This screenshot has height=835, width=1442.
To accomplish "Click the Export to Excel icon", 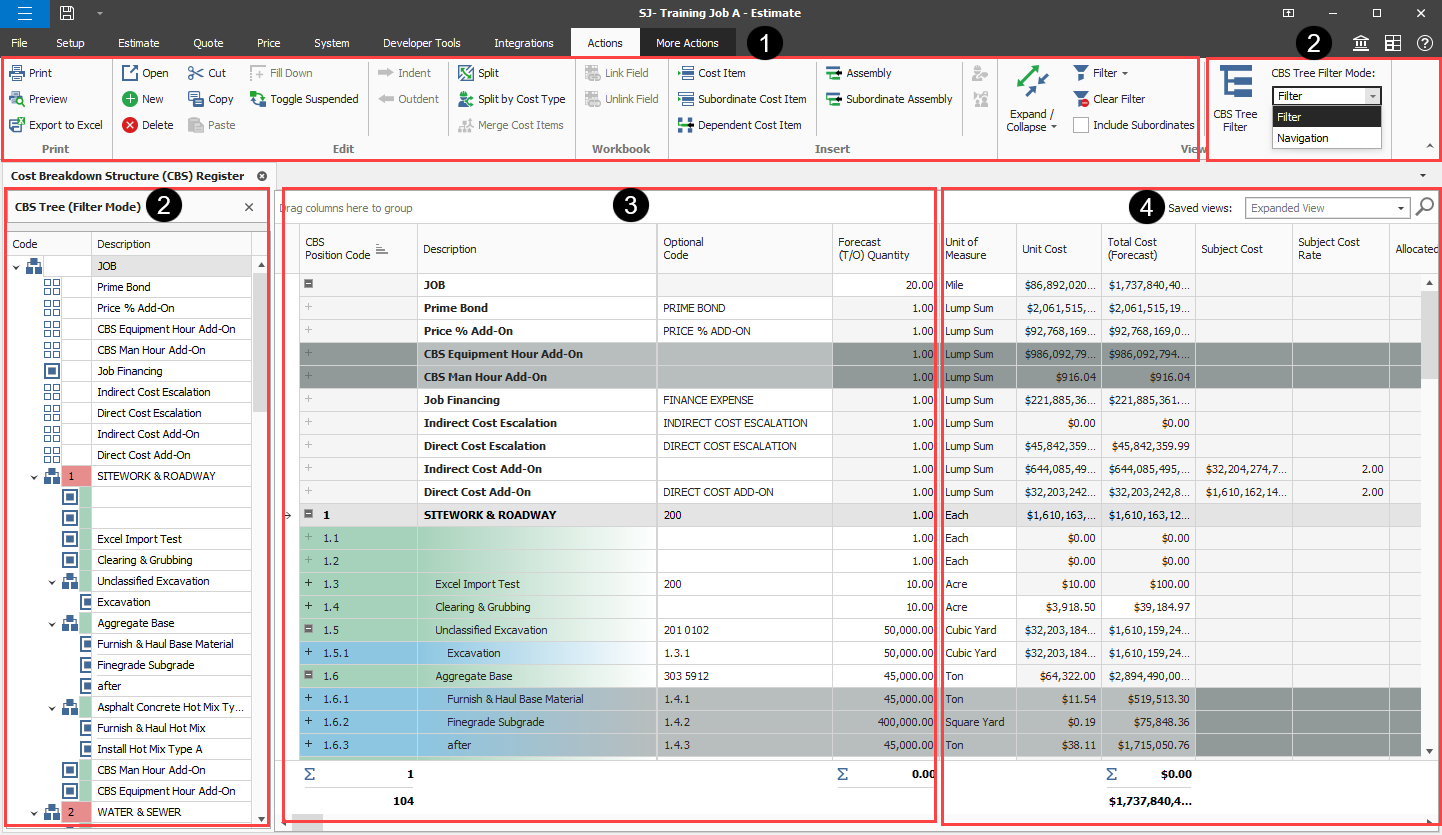I will pyautogui.click(x=18, y=125).
